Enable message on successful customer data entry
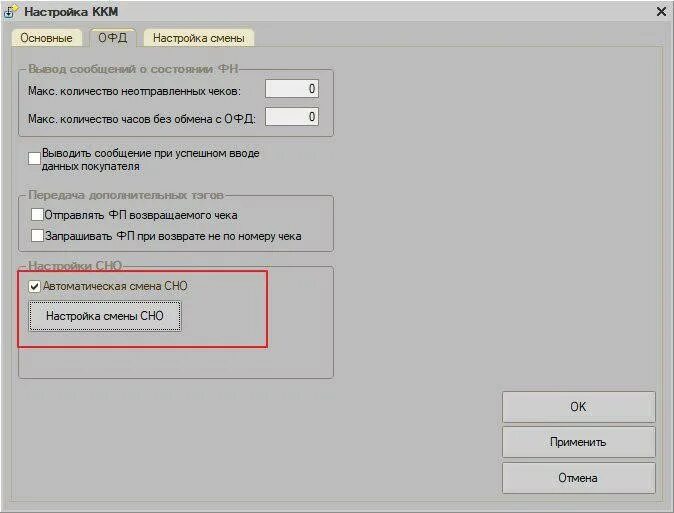The width and height of the screenshot is (674, 513). (x=34, y=159)
